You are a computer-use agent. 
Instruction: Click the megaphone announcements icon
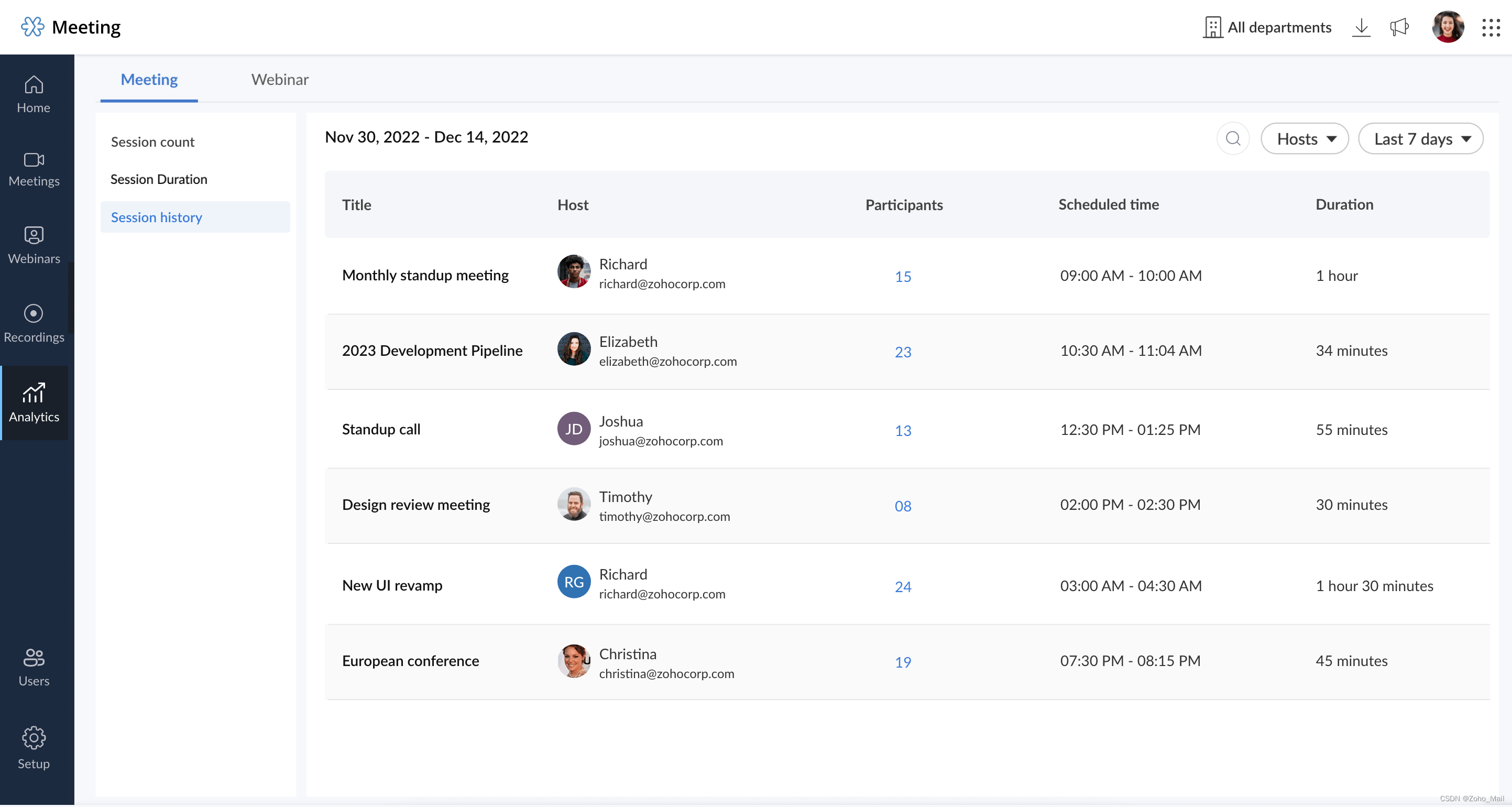pyautogui.click(x=1399, y=27)
